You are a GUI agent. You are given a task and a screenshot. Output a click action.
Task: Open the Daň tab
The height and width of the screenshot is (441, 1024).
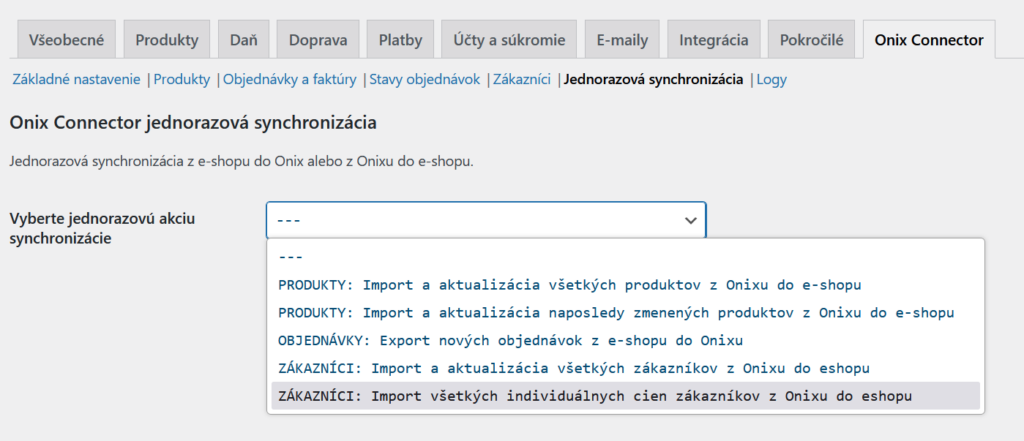244,41
